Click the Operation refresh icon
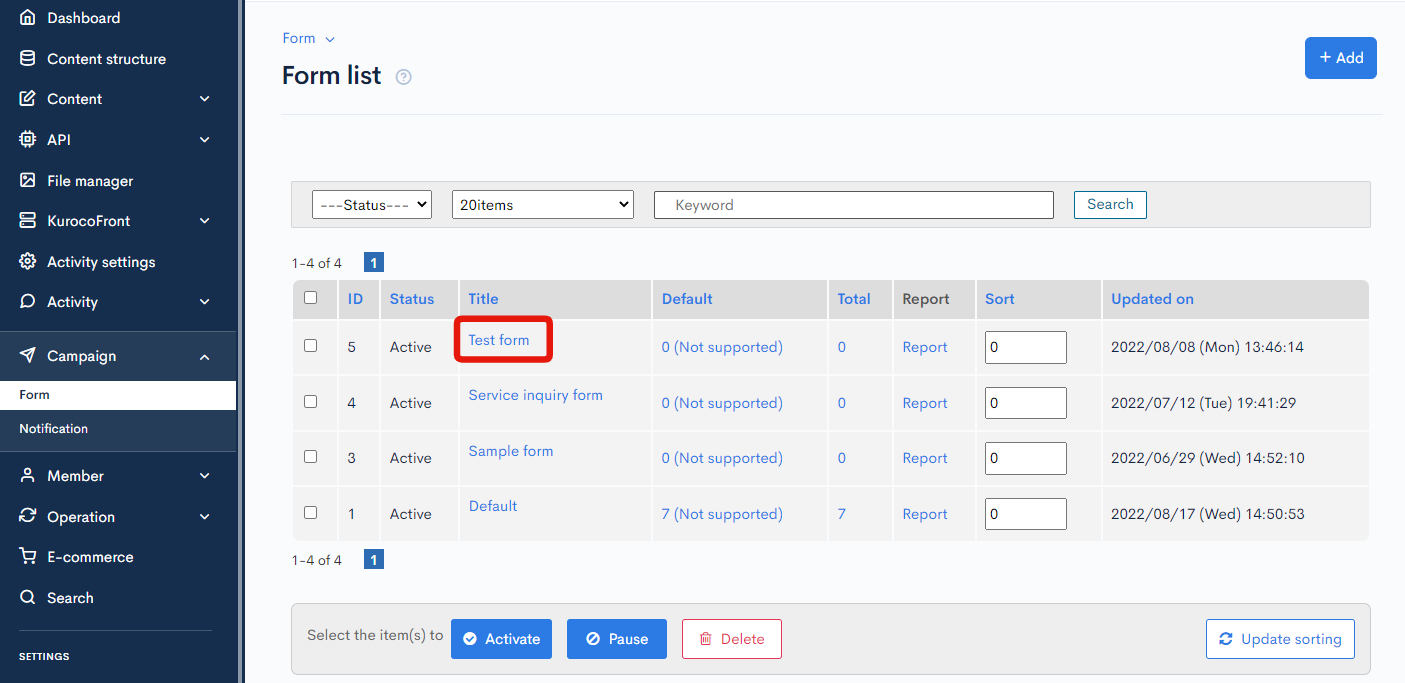 [28, 517]
